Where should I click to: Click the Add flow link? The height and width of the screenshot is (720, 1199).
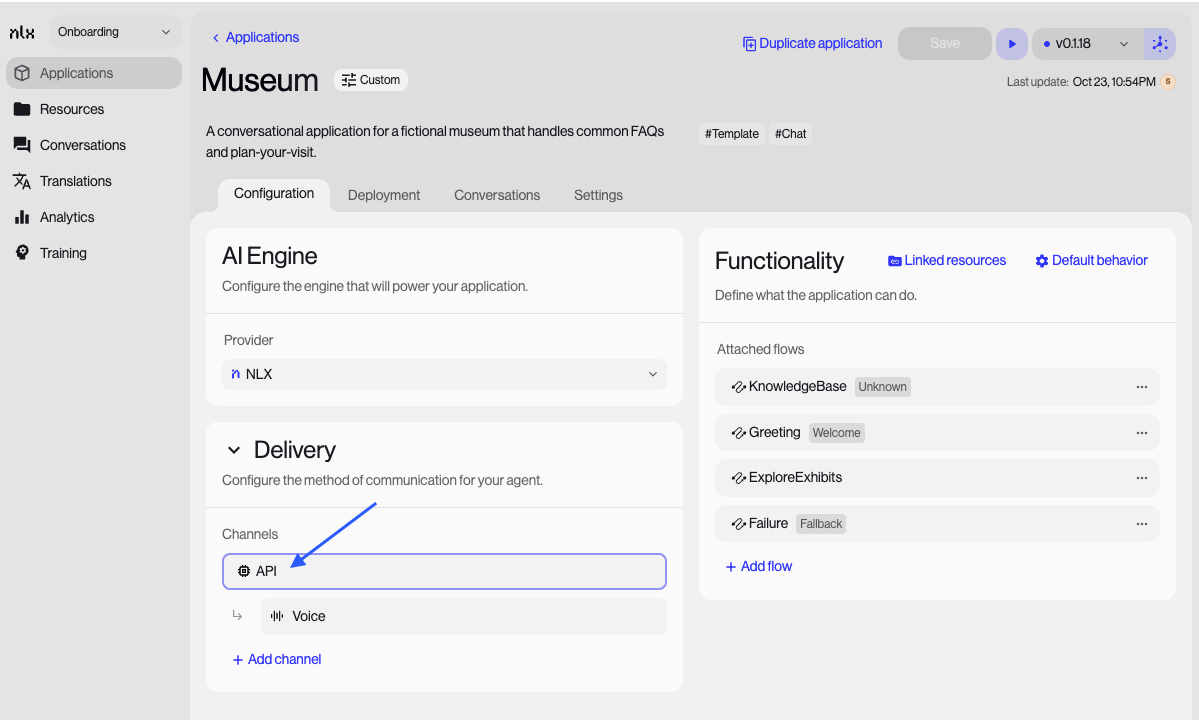click(x=758, y=566)
